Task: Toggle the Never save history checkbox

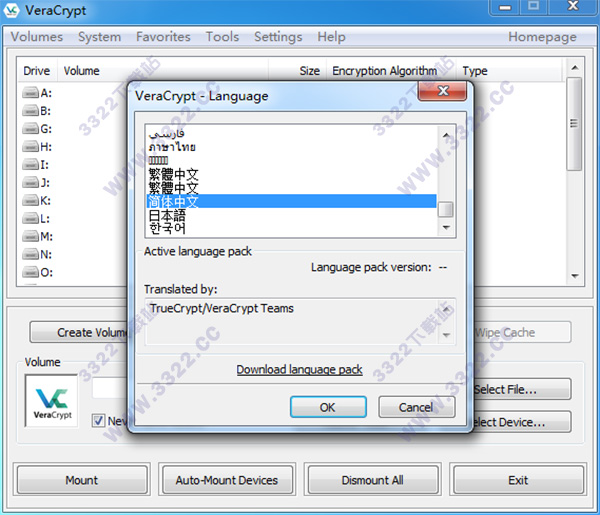Action: click(98, 420)
